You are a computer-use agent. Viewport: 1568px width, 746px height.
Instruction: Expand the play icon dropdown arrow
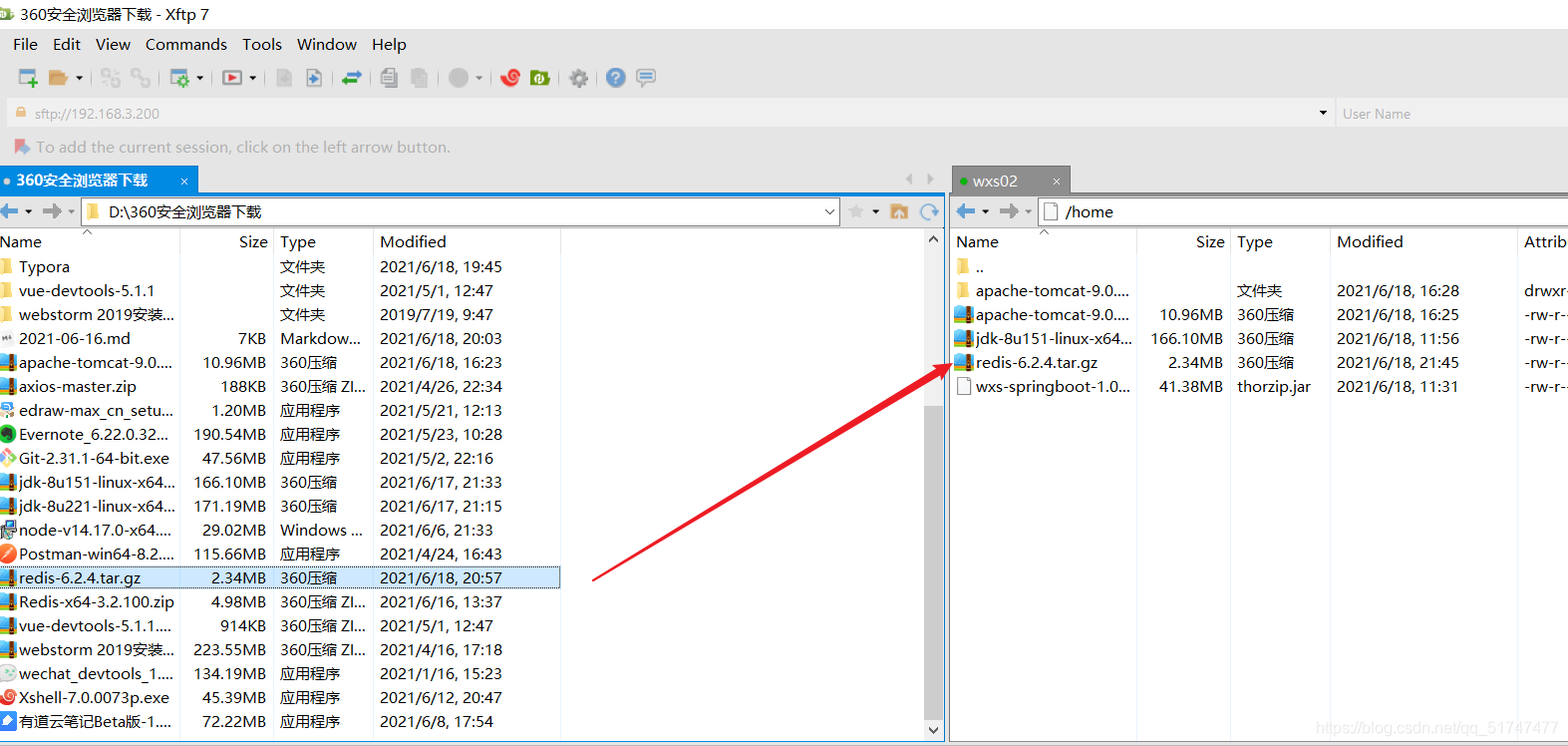(252, 78)
